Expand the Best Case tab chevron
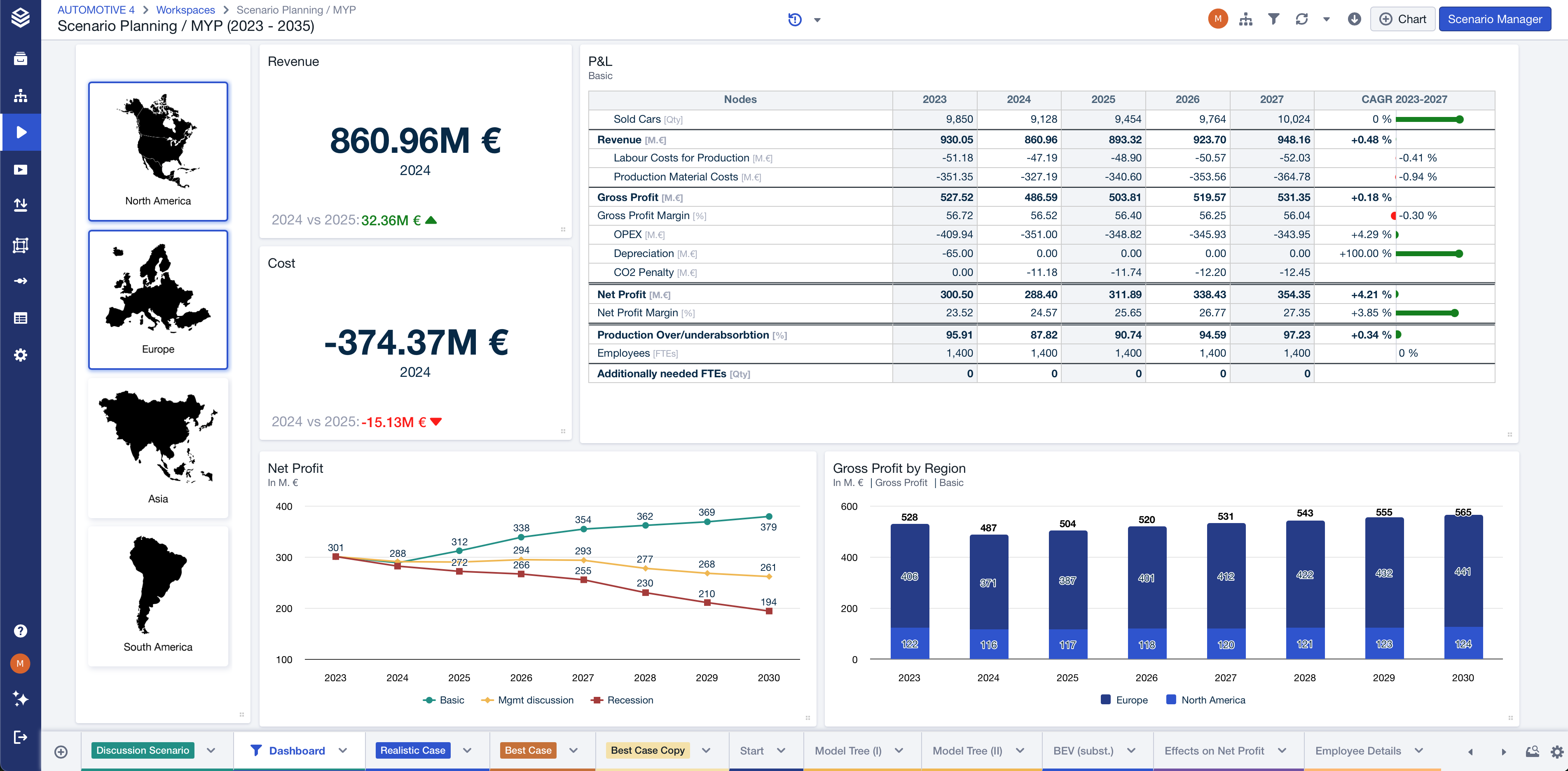The image size is (1568, 771). coord(573,750)
